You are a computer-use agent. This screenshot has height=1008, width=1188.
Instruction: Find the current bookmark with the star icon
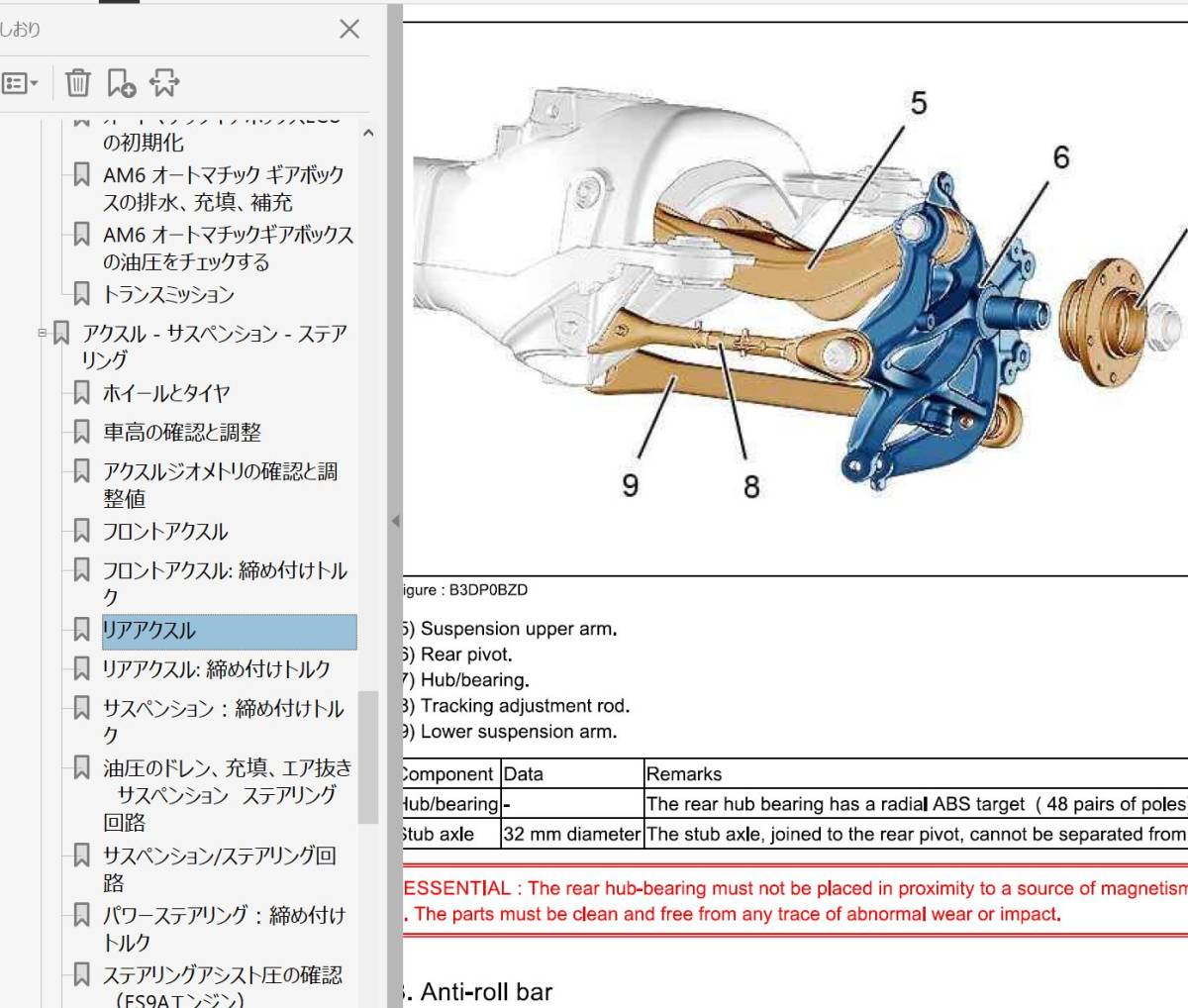click(x=164, y=83)
